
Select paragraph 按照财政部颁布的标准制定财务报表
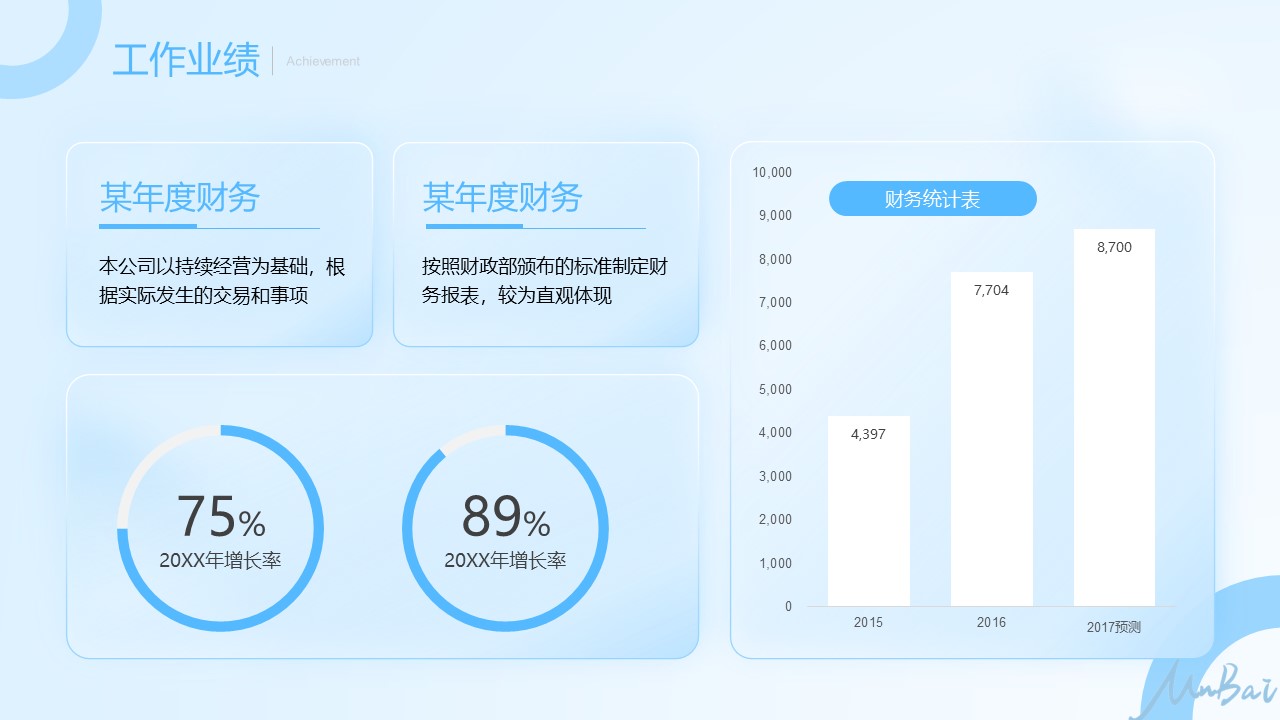coord(545,281)
